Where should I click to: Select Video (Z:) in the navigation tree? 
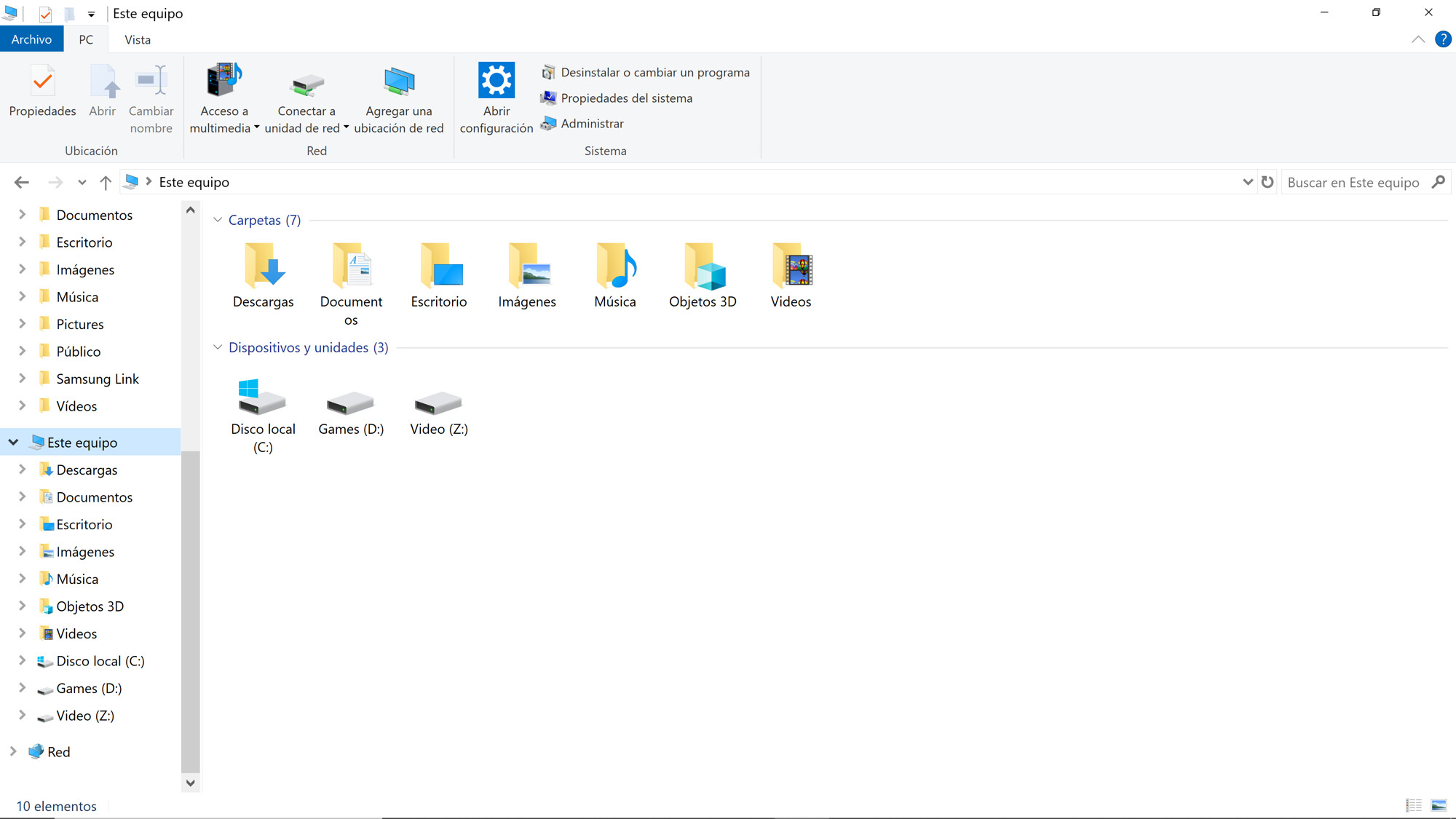[85, 716]
